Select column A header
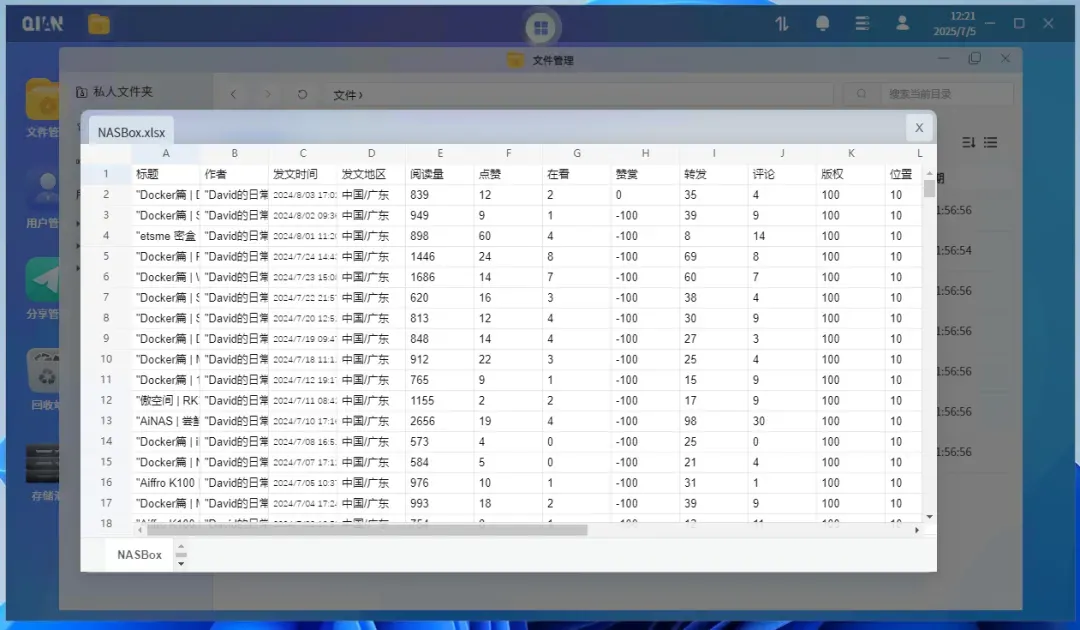1080x630 pixels. pyautogui.click(x=166, y=153)
